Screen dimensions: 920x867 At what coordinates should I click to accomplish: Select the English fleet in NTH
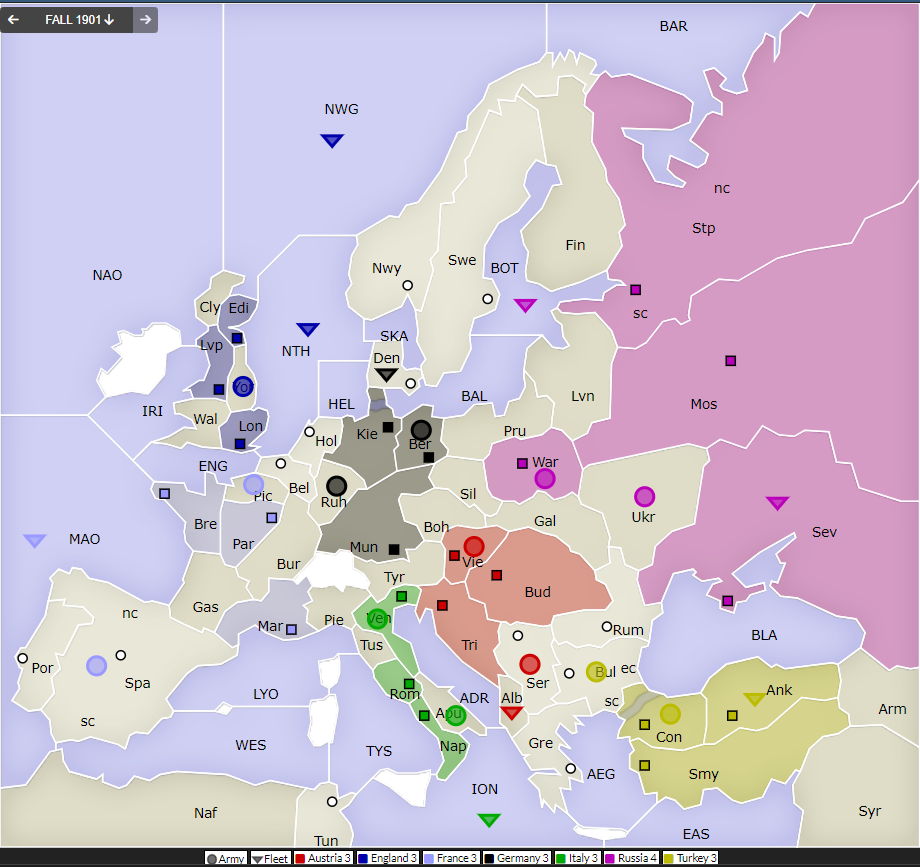[308, 328]
